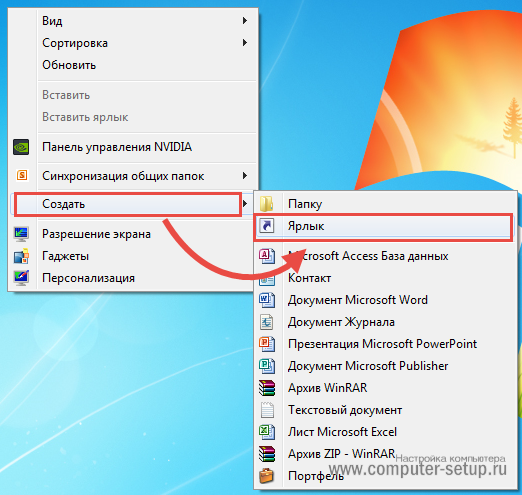The image size is (522, 495).
Task: Select Документ Microsoft Publisher entry
Action: click(385, 366)
